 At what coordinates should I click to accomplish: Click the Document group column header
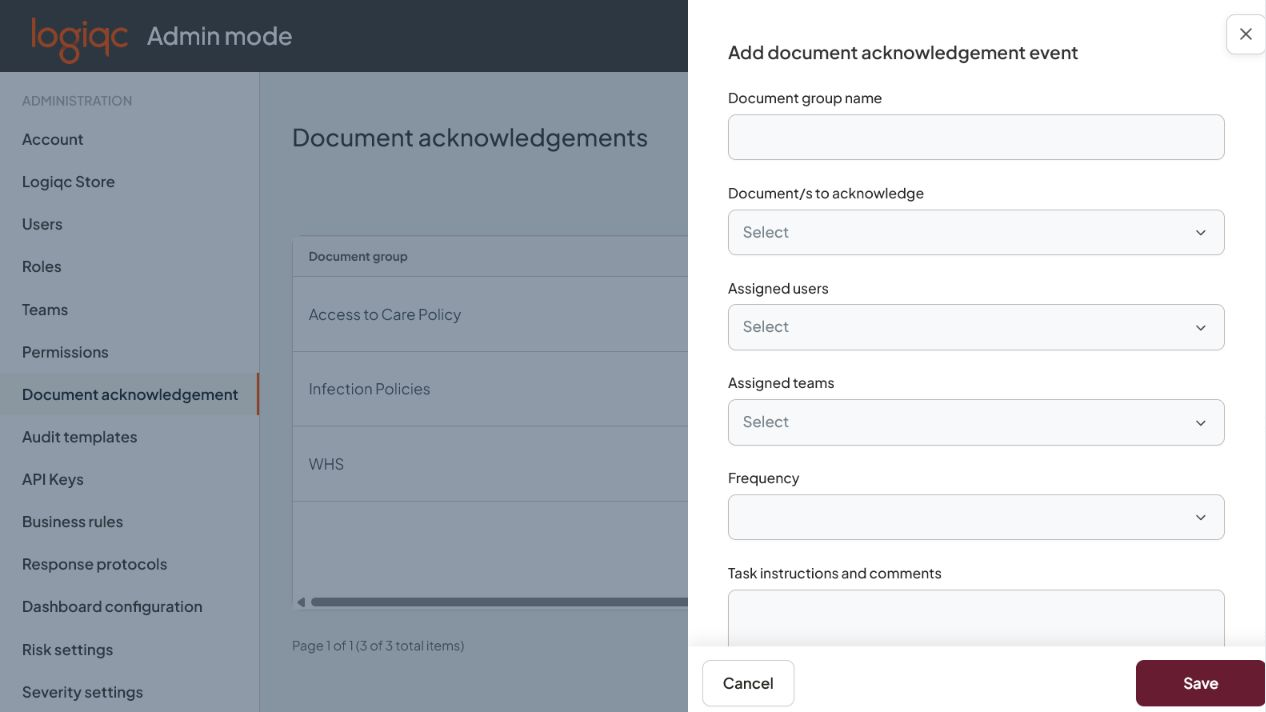tap(358, 257)
